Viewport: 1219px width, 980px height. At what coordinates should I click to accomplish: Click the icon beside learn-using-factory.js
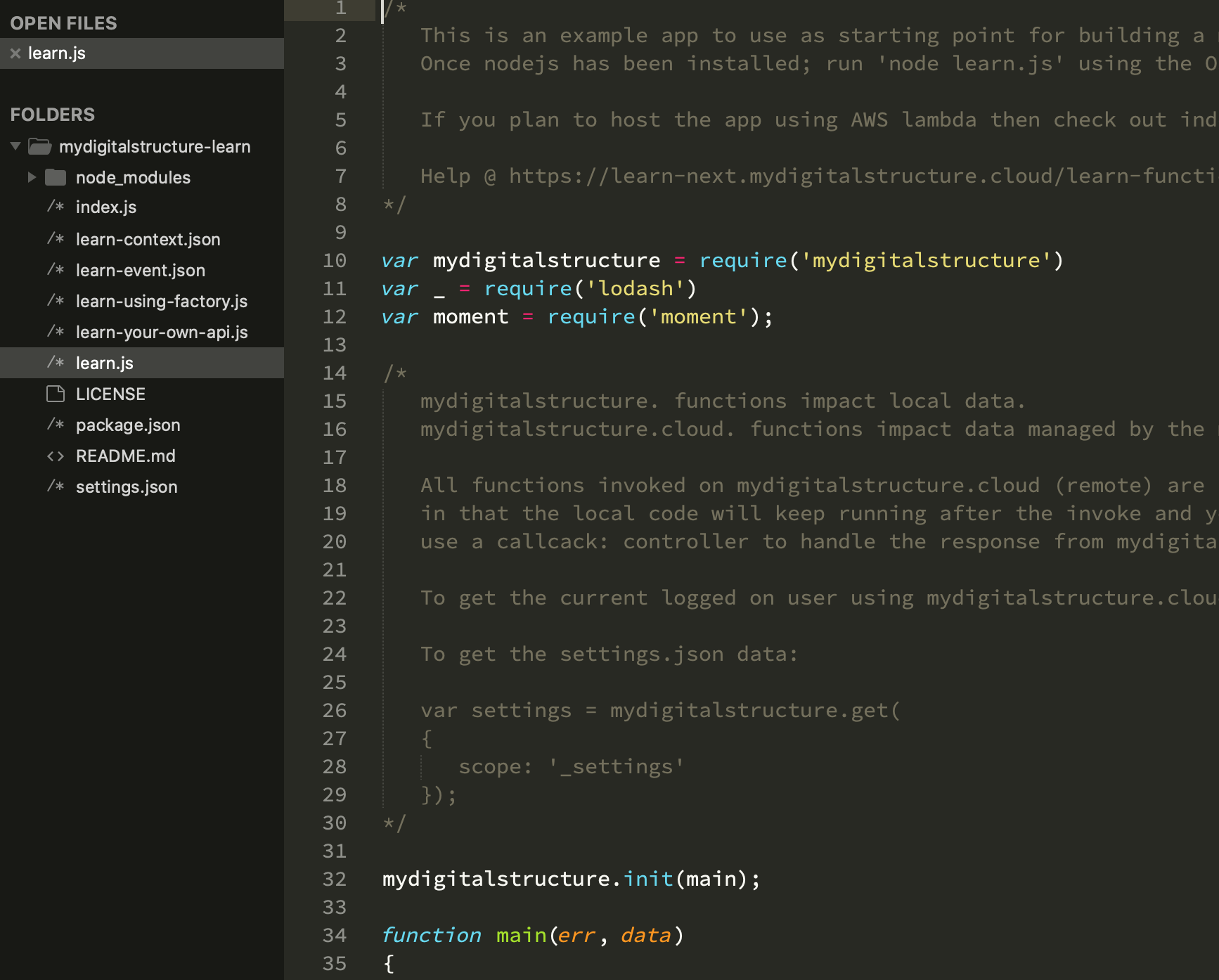[x=56, y=301]
